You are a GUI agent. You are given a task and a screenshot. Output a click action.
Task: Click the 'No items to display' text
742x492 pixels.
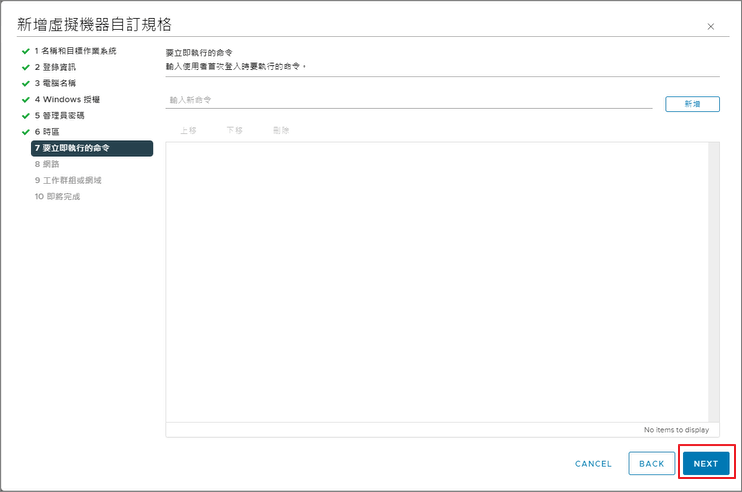tap(676, 430)
